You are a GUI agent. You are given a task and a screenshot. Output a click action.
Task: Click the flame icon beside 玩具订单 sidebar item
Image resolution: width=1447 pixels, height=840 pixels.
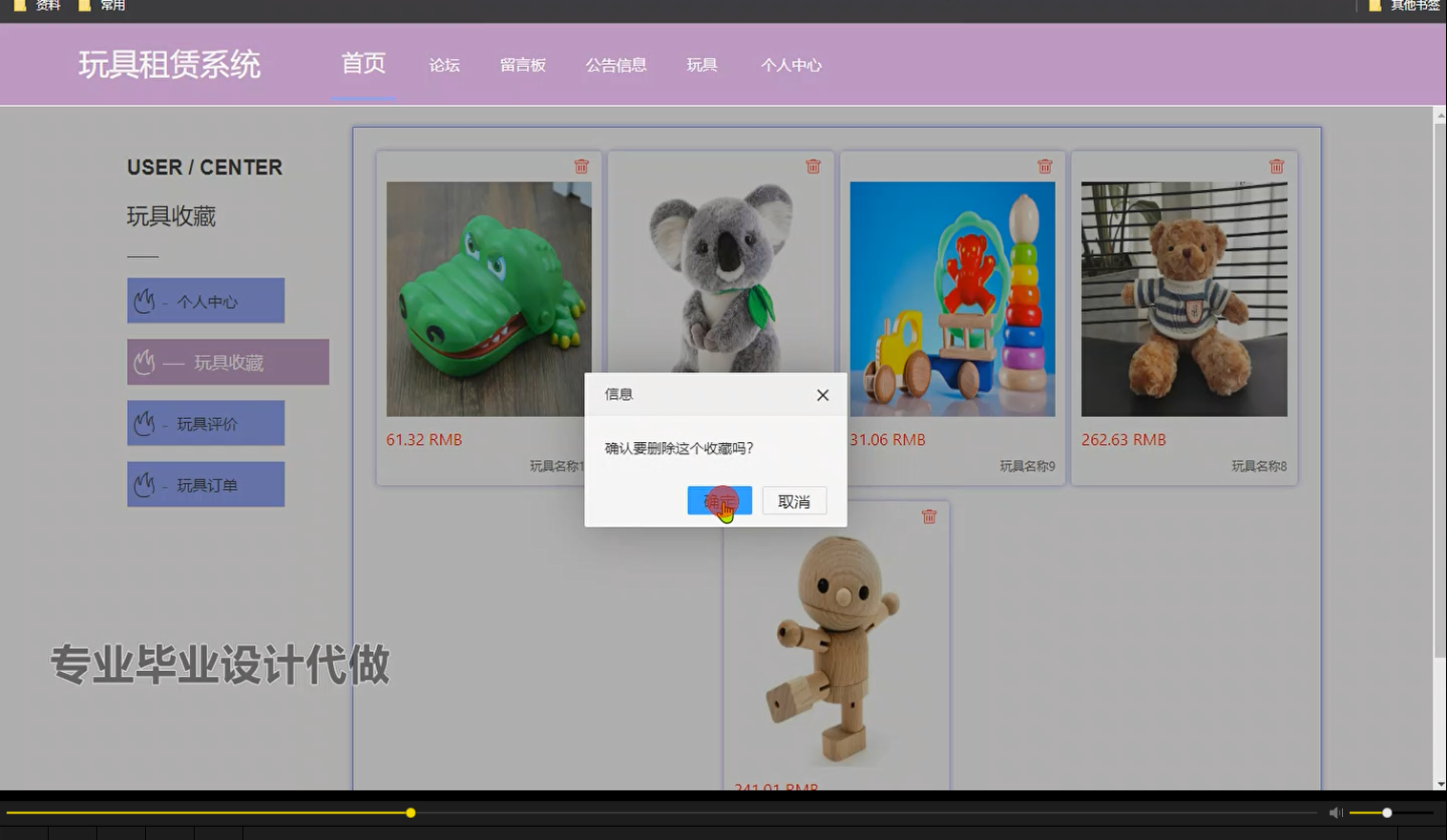click(144, 484)
